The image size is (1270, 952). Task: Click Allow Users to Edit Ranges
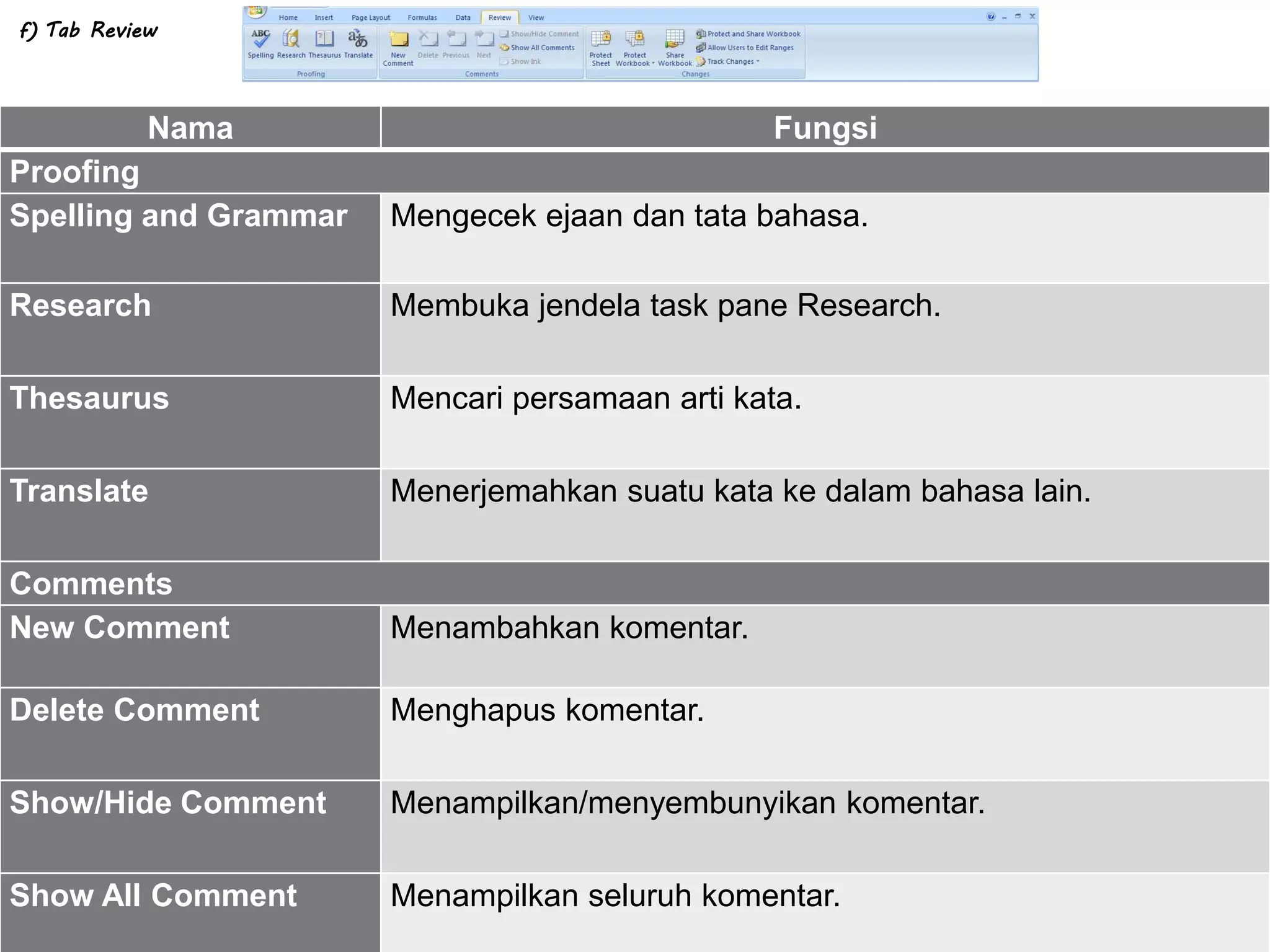(745, 48)
